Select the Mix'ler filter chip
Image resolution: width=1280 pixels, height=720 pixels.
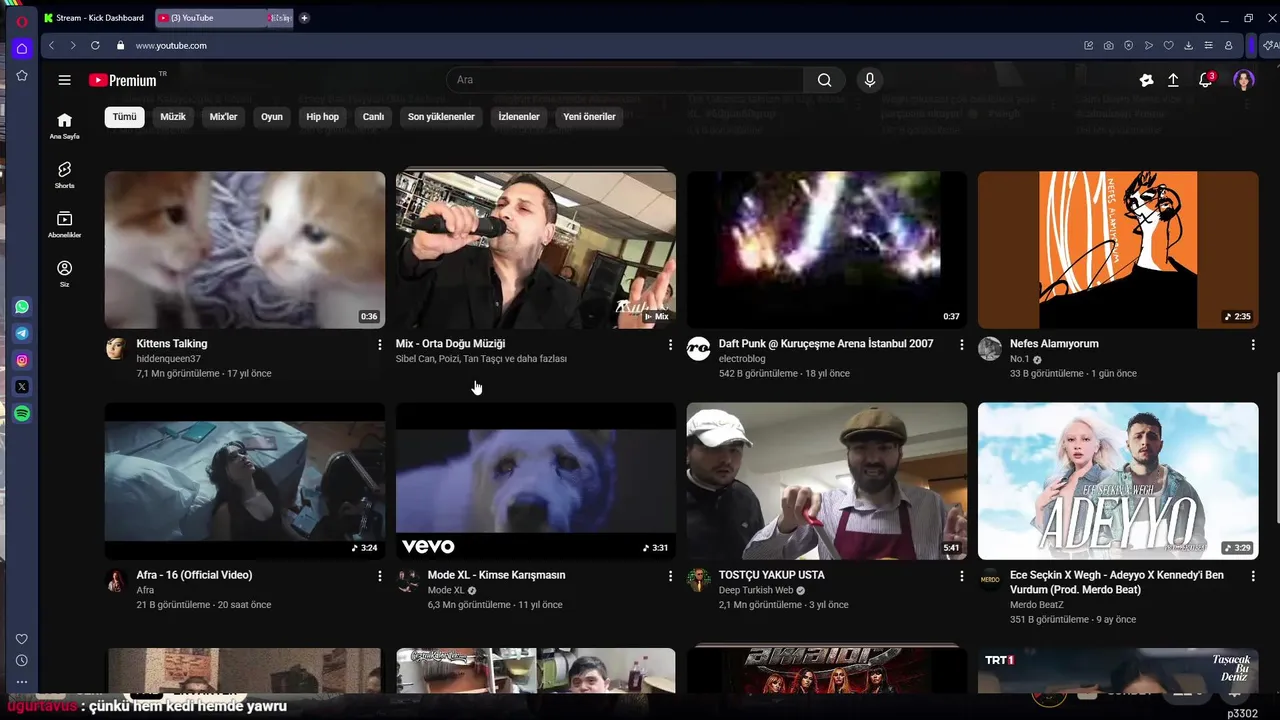[223, 117]
